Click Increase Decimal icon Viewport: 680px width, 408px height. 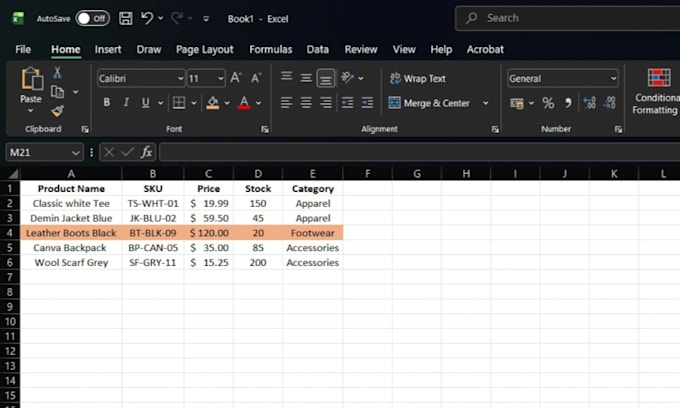click(x=589, y=103)
